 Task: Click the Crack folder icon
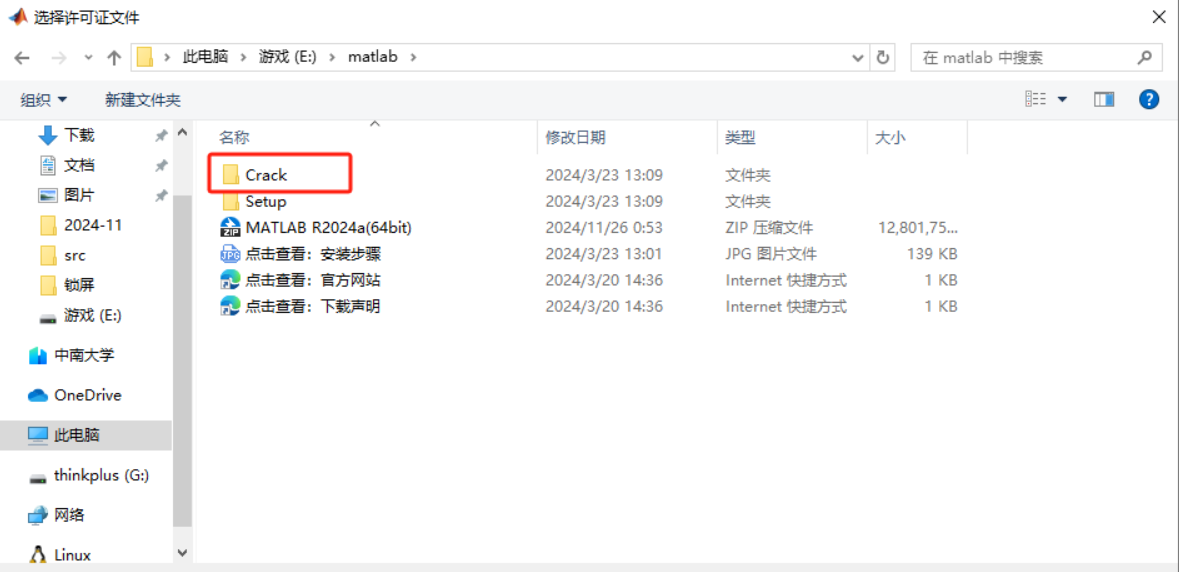[x=231, y=175]
